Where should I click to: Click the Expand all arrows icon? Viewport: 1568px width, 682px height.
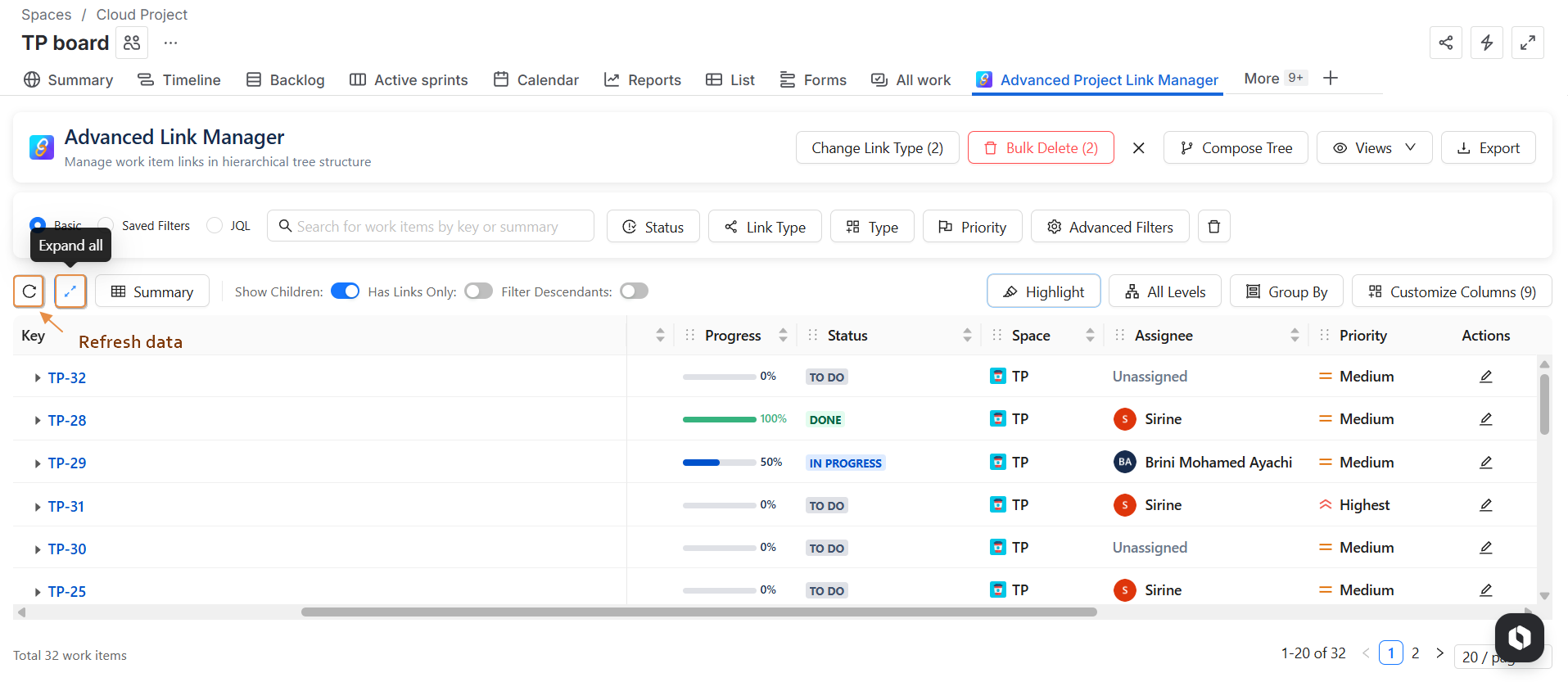(x=70, y=291)
